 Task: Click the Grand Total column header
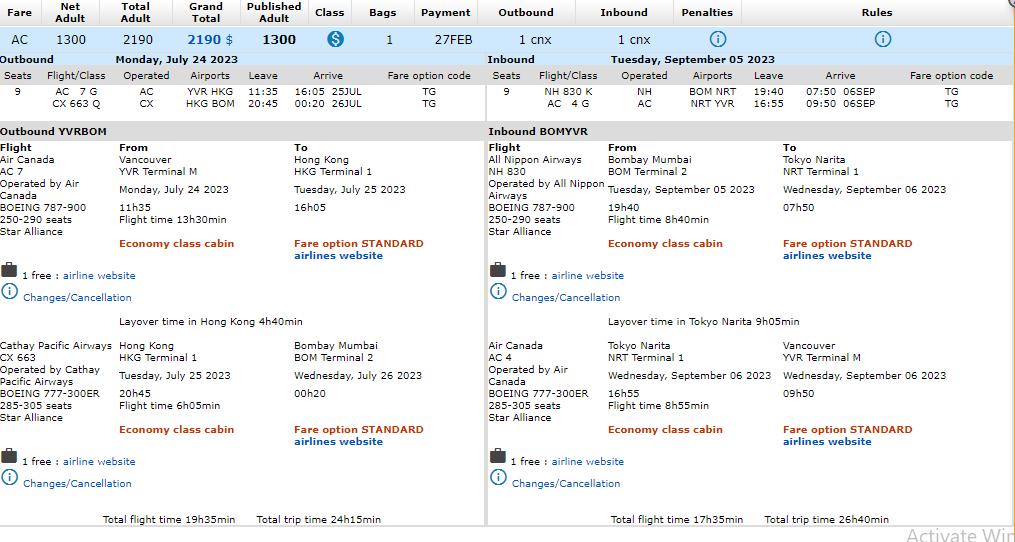pos(206,12)
